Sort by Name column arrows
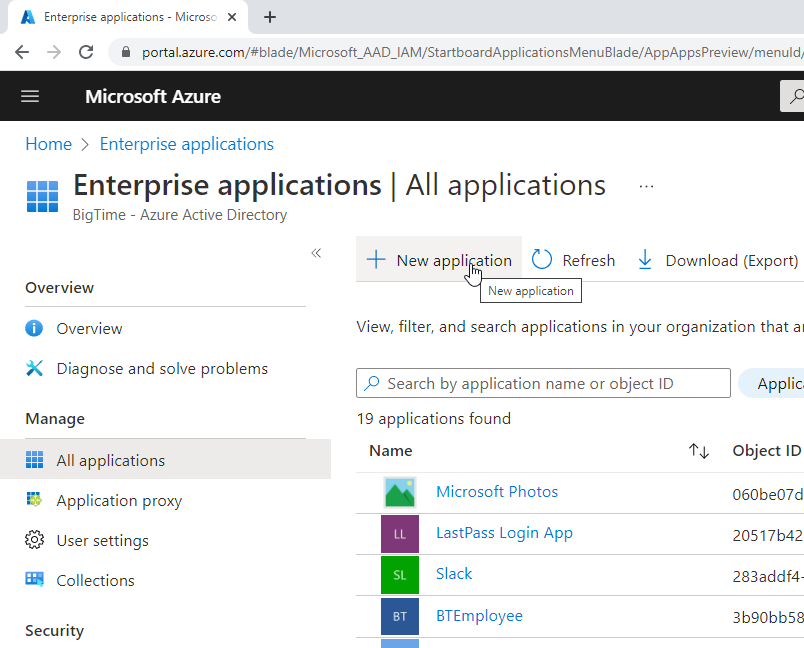The height and width of the screenshot is (648, 804). [x=698, y=451]
